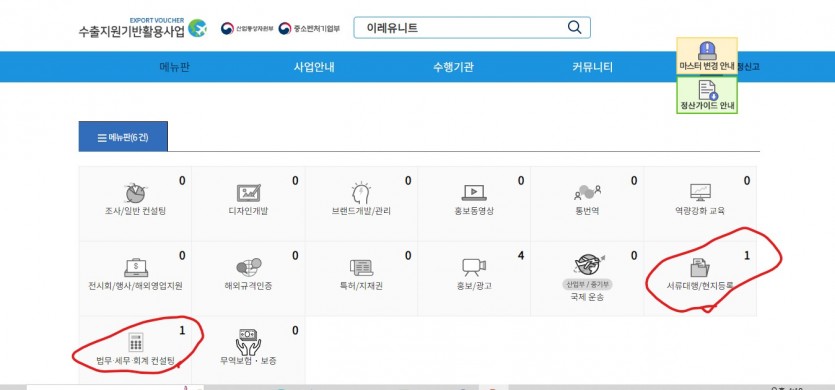Click the 무역보험·보증 label
This screenshot has width=835, height=390.
tap(248, 361)
